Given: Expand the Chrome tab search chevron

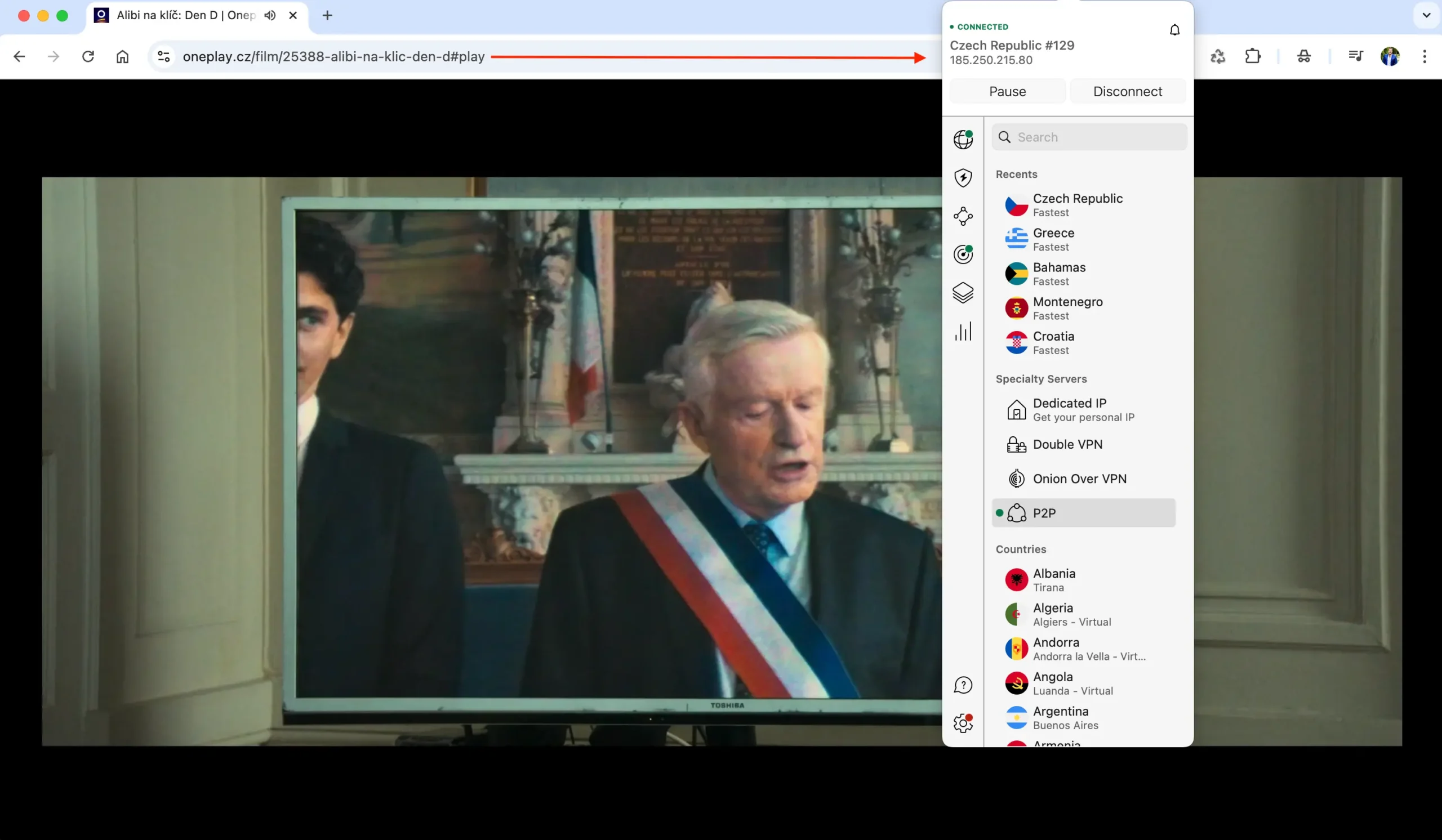Looking at the screenshot, I should coord(1426,15).
